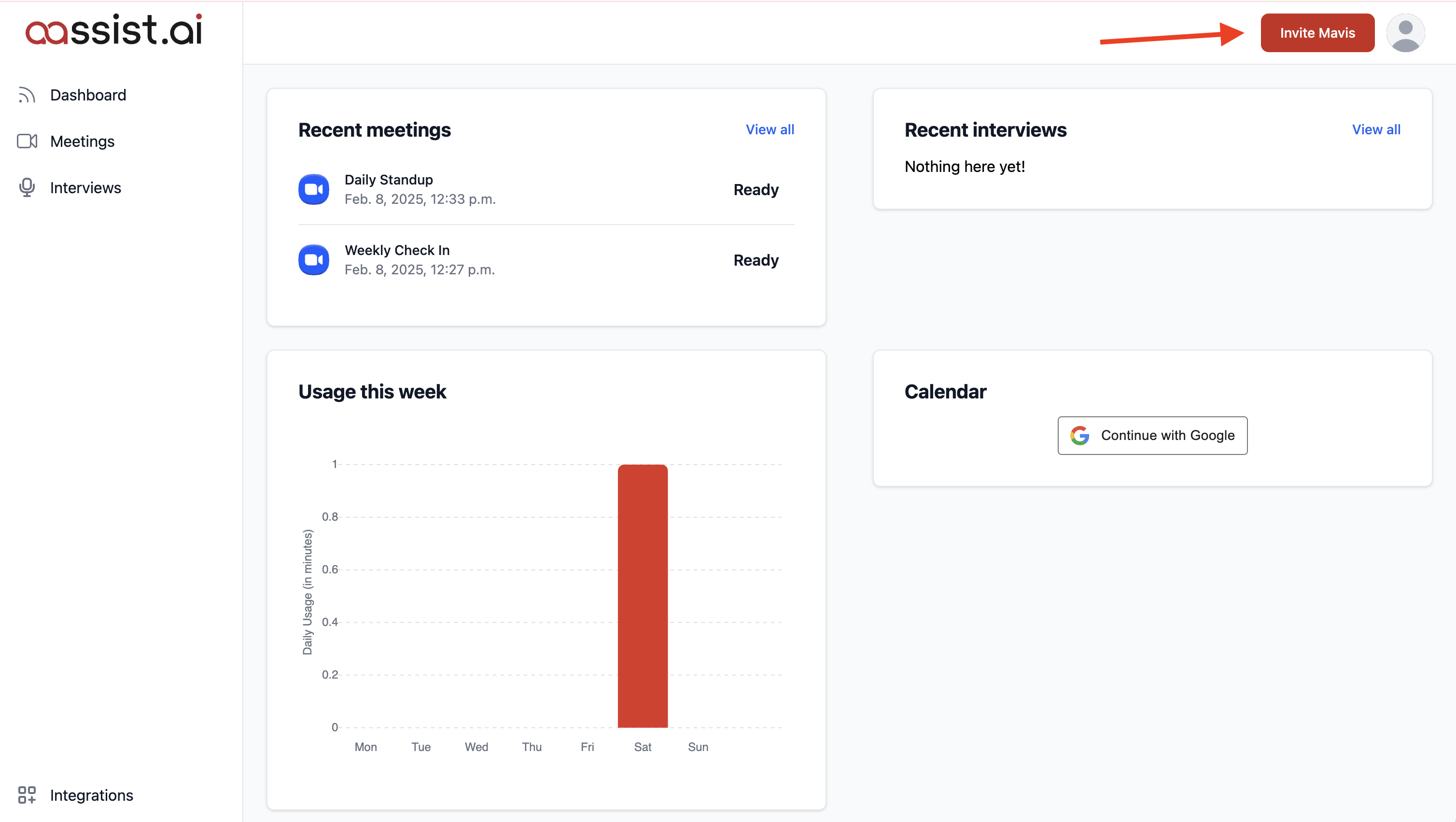1456x822 pixels.
Task: Navigate to Interviews section
Action: (x=85, y=188)
